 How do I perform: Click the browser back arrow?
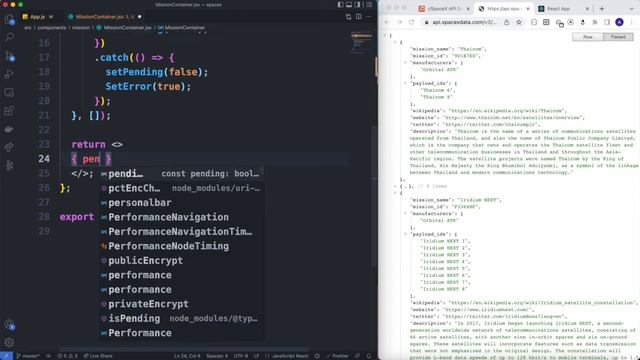tap(387, 22)
